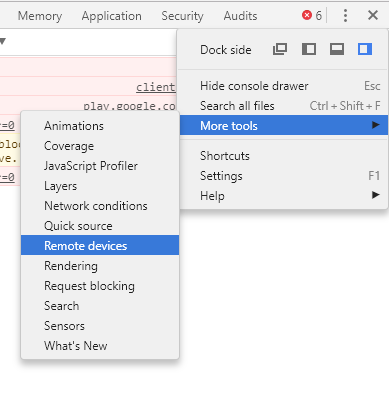This screenshot has height=395, width=389.
Task: Switch to the Memory tab
Action: click(x=40, y=16)
